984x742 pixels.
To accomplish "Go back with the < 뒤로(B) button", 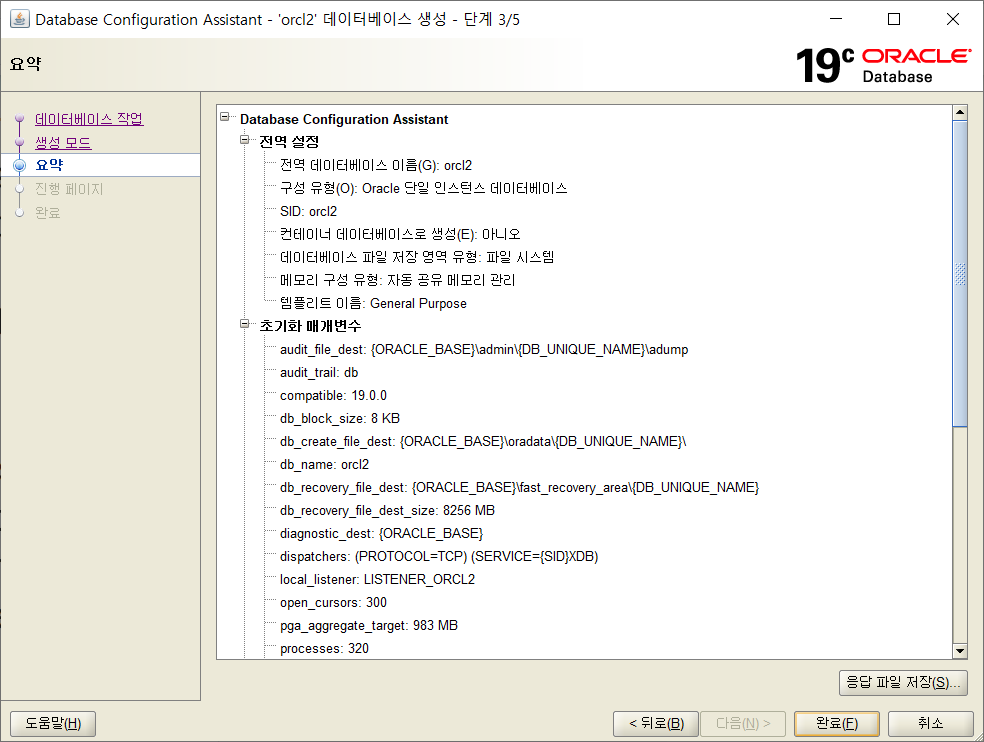I will tap(656, 724).
